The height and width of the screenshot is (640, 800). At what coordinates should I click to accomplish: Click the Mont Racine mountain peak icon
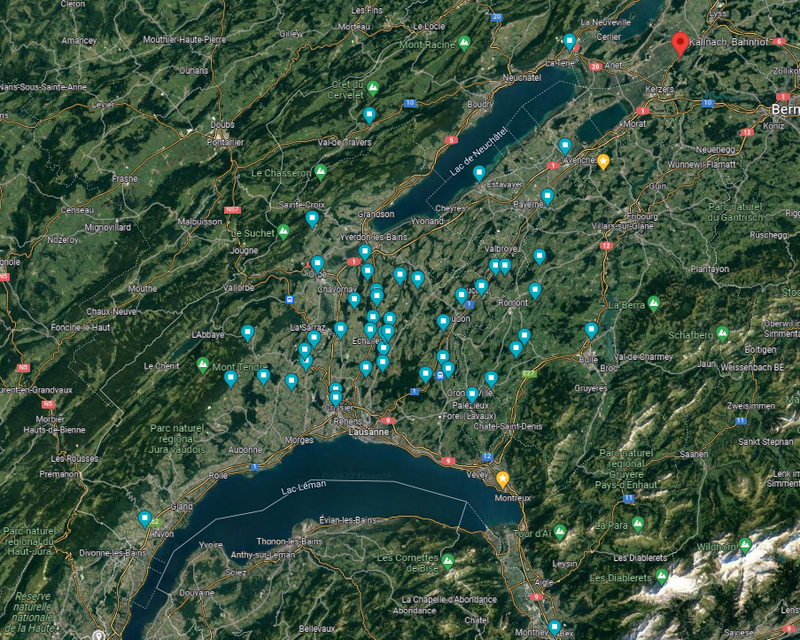pyautogui.click(x=464, y=44)
